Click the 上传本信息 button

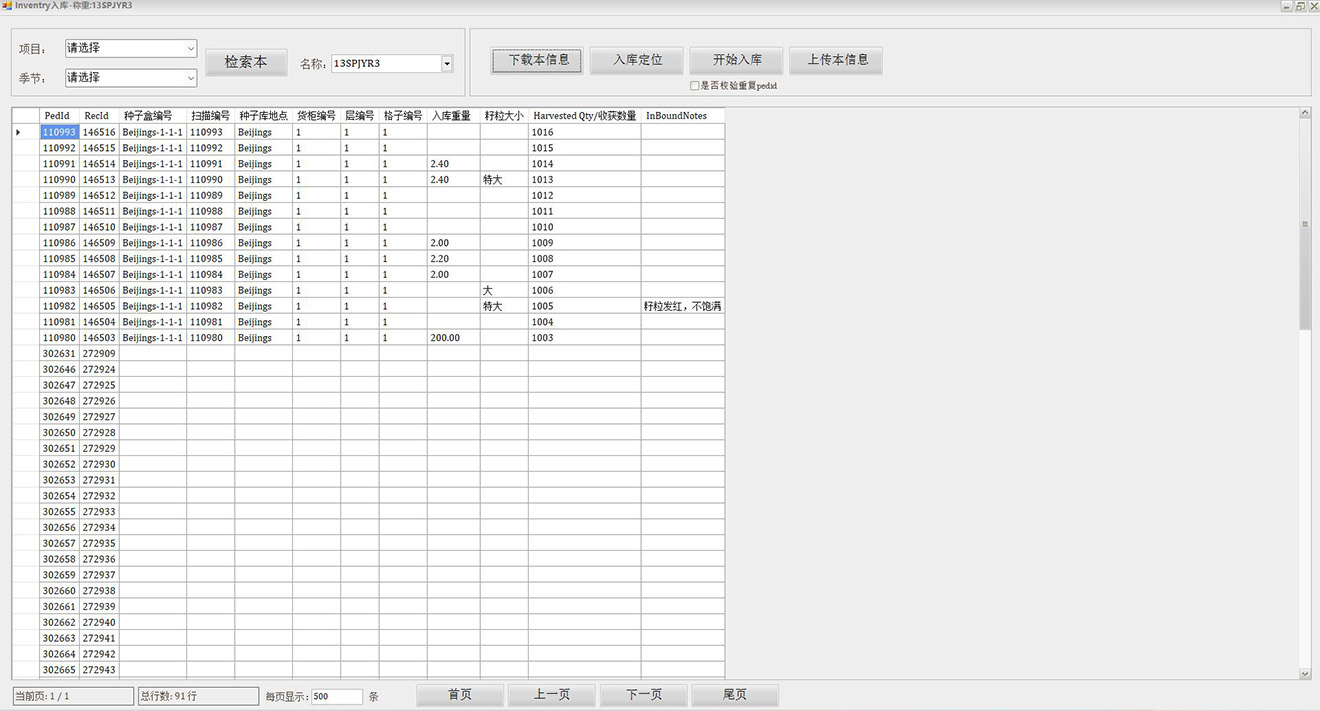click(x=836, y=59)
